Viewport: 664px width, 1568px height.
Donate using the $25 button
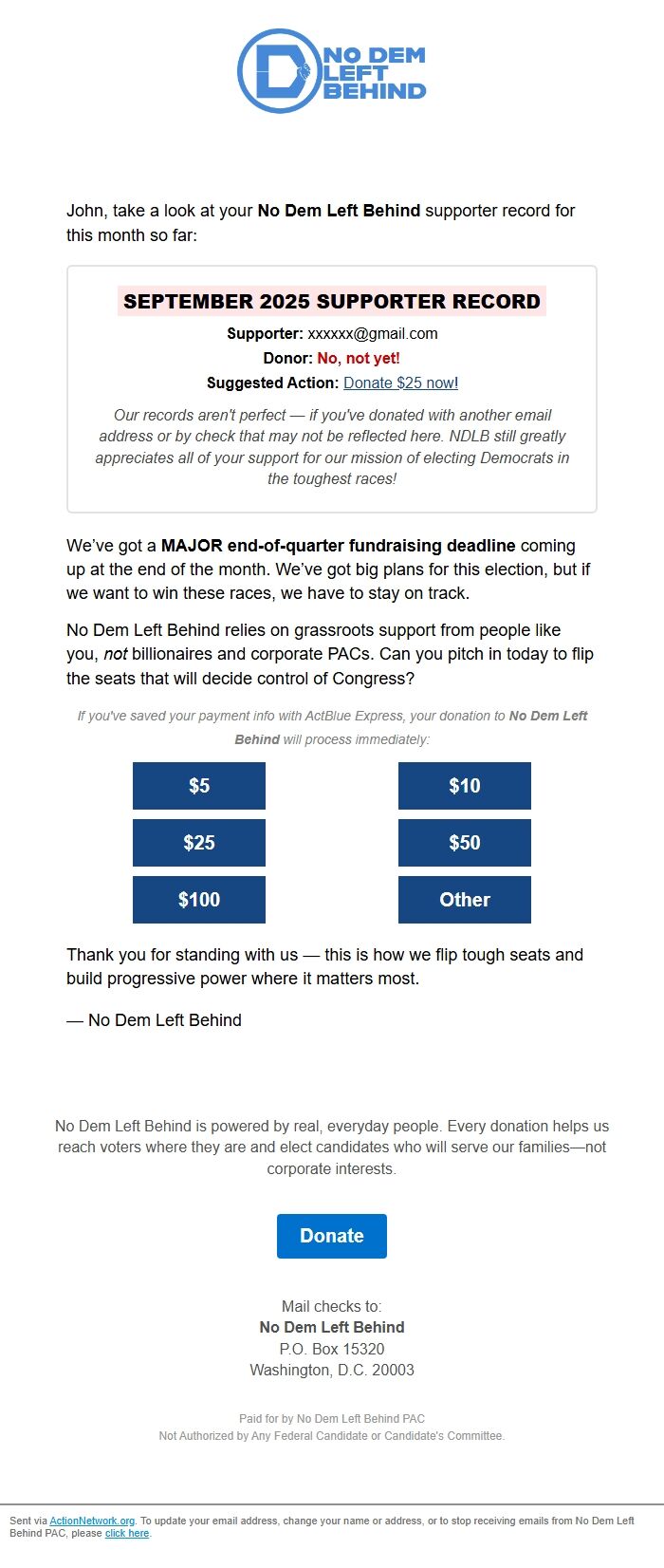pyautogui.click(x=199, y=843)
